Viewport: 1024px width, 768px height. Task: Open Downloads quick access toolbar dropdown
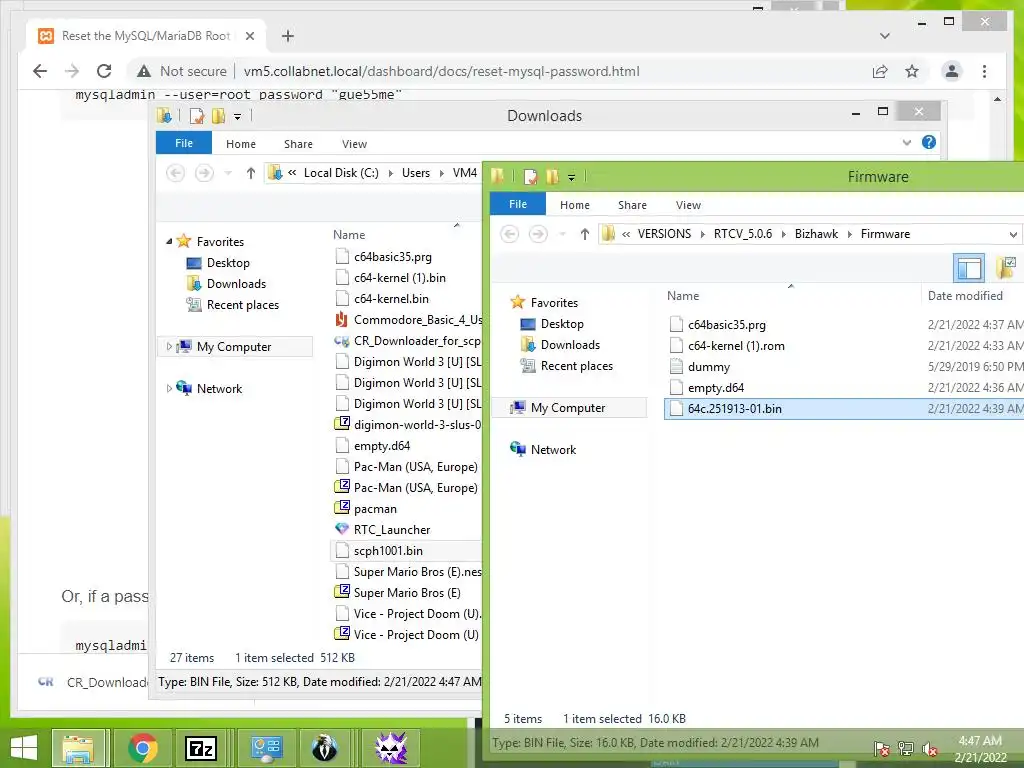238,116
